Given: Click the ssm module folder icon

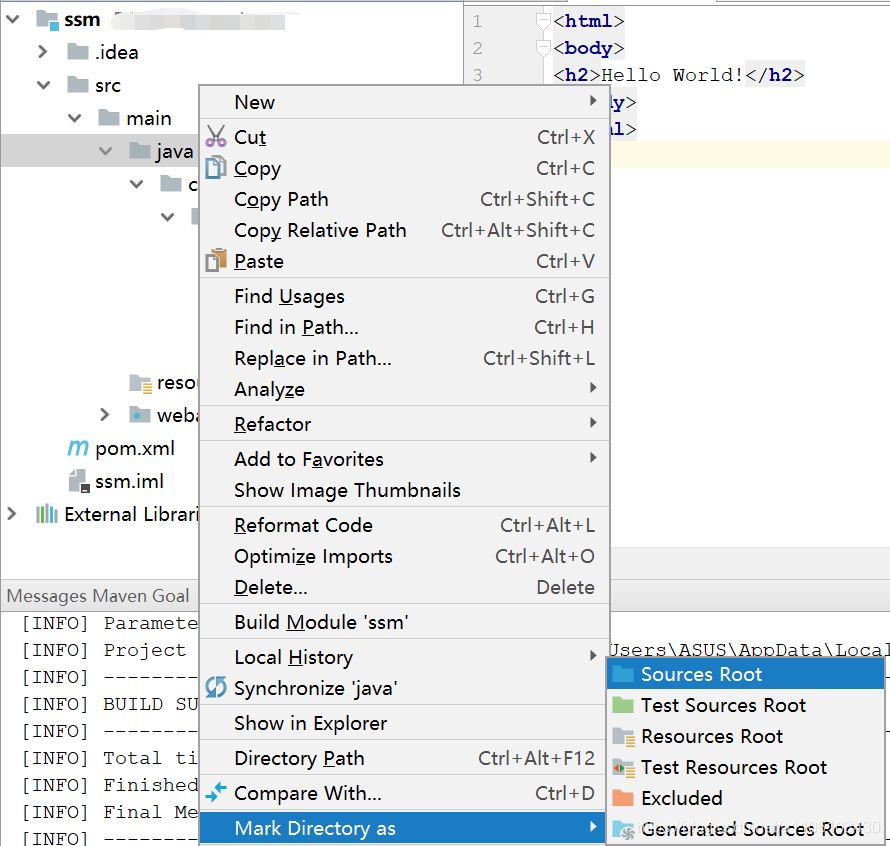Looking at the screenshot, I should pos(48,20).
